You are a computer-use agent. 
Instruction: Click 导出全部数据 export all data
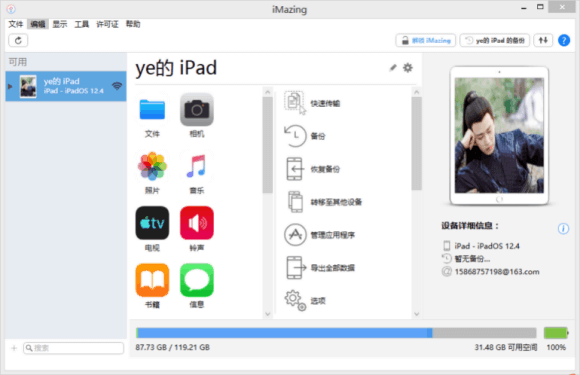click(320, 268)
